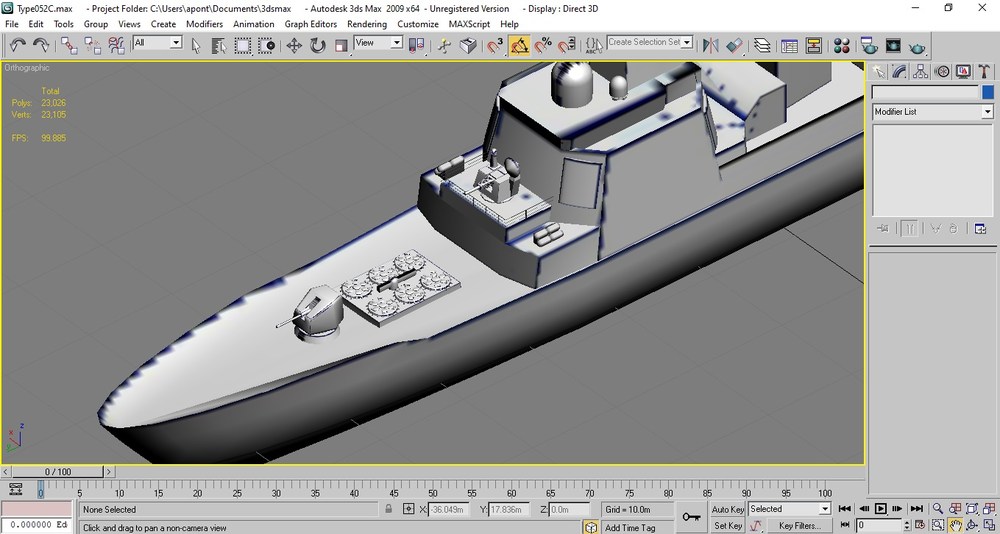Image resolution: width=1000 pixels, height=534 pixels.
Task: Switch to the Motion panel tab
Action: click(942, 71)
